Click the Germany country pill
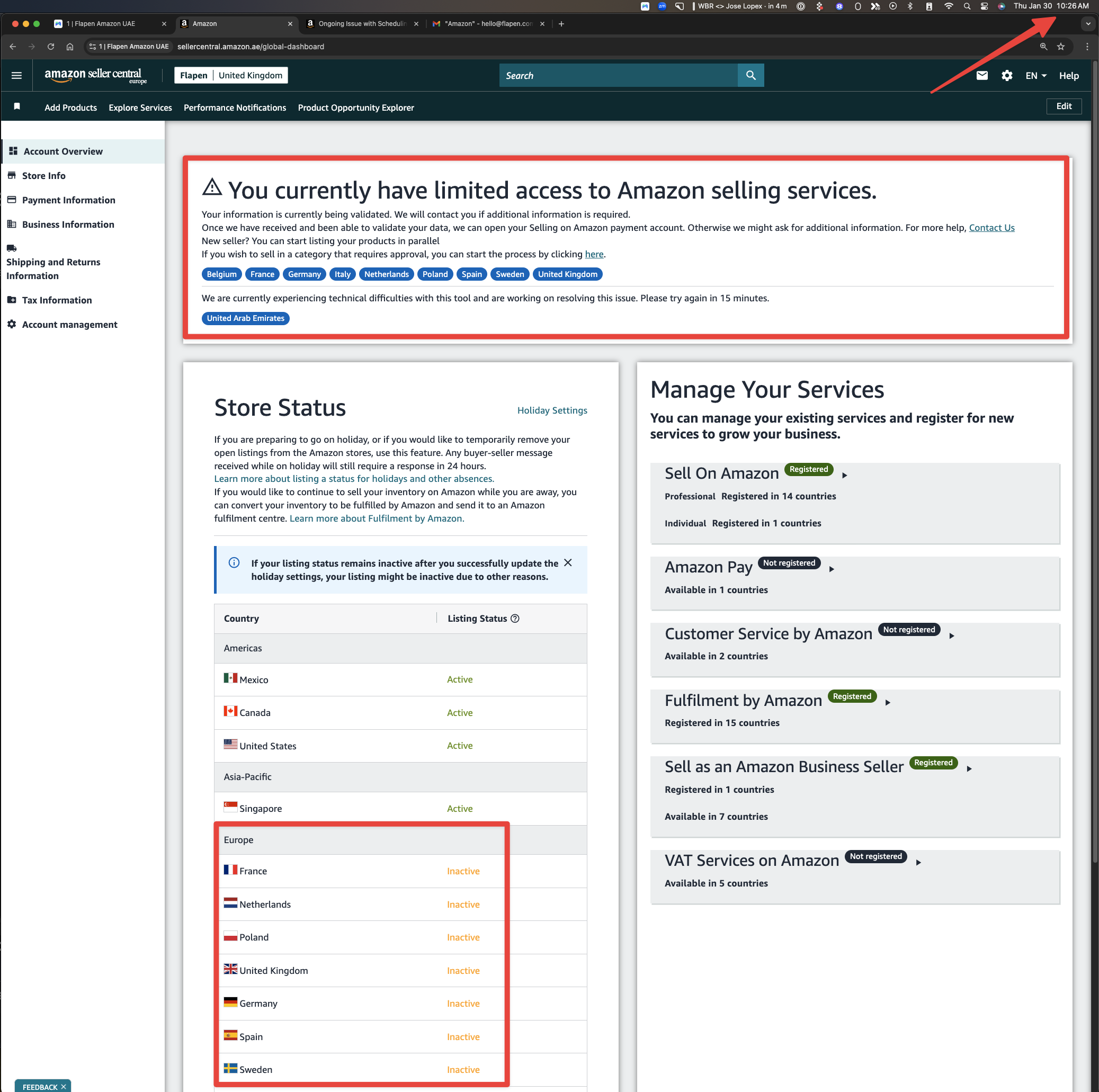The height and width of the screenshot is (1092, 1099). point(305,274)
